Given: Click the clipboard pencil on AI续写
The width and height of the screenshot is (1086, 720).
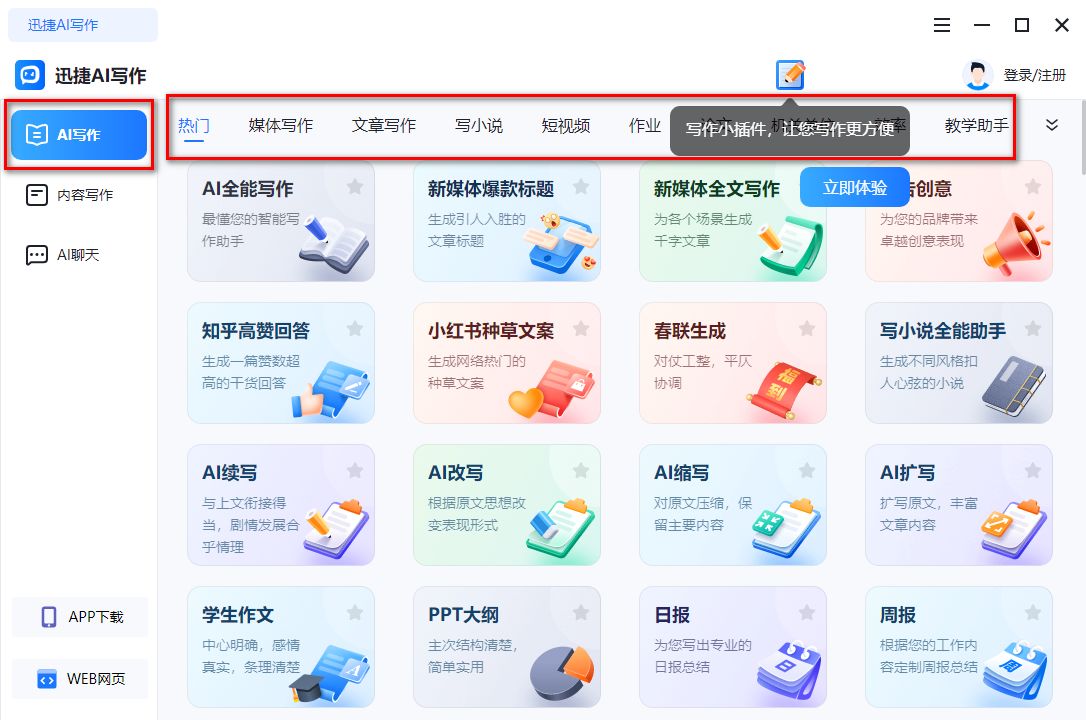Looking at the screenshot, I should click(336, 528).
